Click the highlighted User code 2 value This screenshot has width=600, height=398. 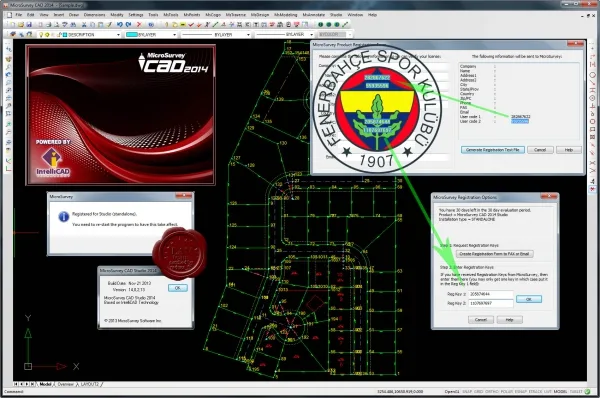point(520,121)
